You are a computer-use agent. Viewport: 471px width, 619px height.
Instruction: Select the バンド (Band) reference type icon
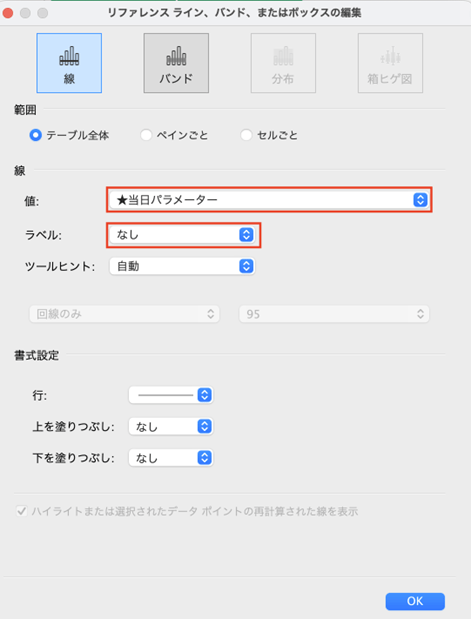(176, 63)
